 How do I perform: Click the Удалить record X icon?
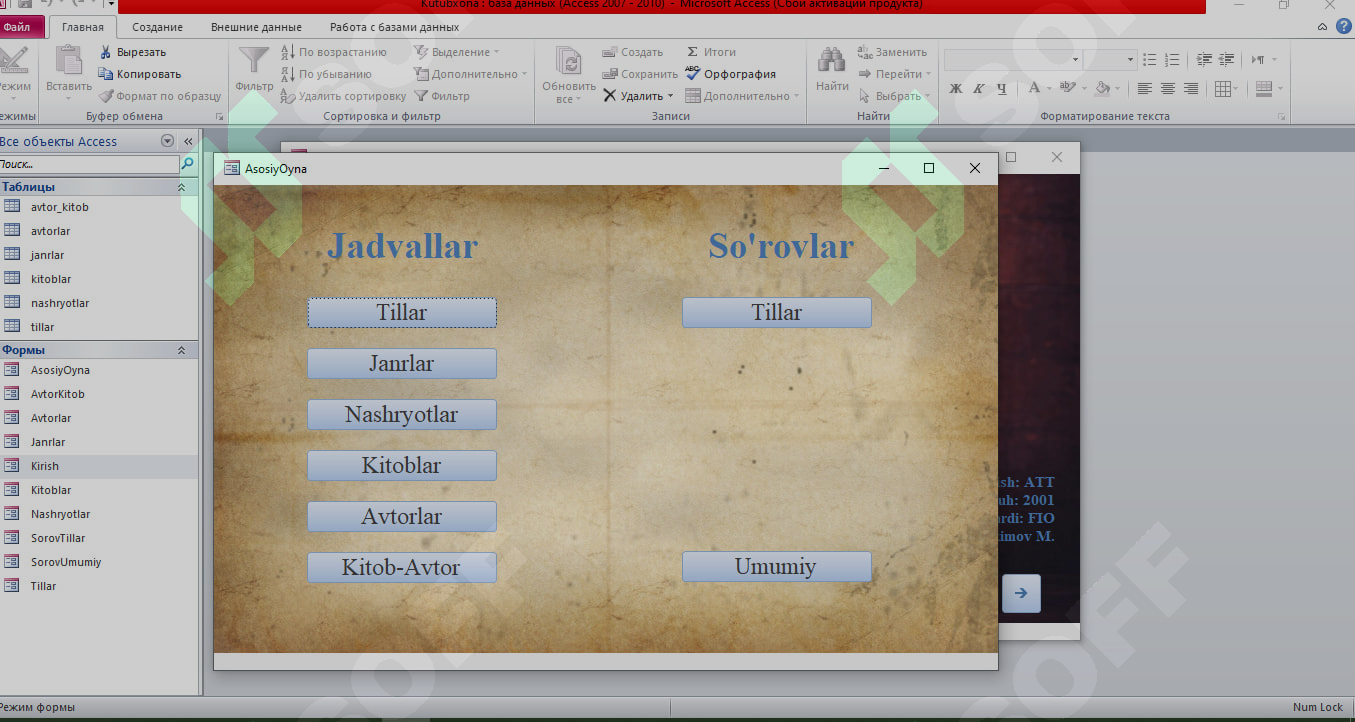coord(610,96)
